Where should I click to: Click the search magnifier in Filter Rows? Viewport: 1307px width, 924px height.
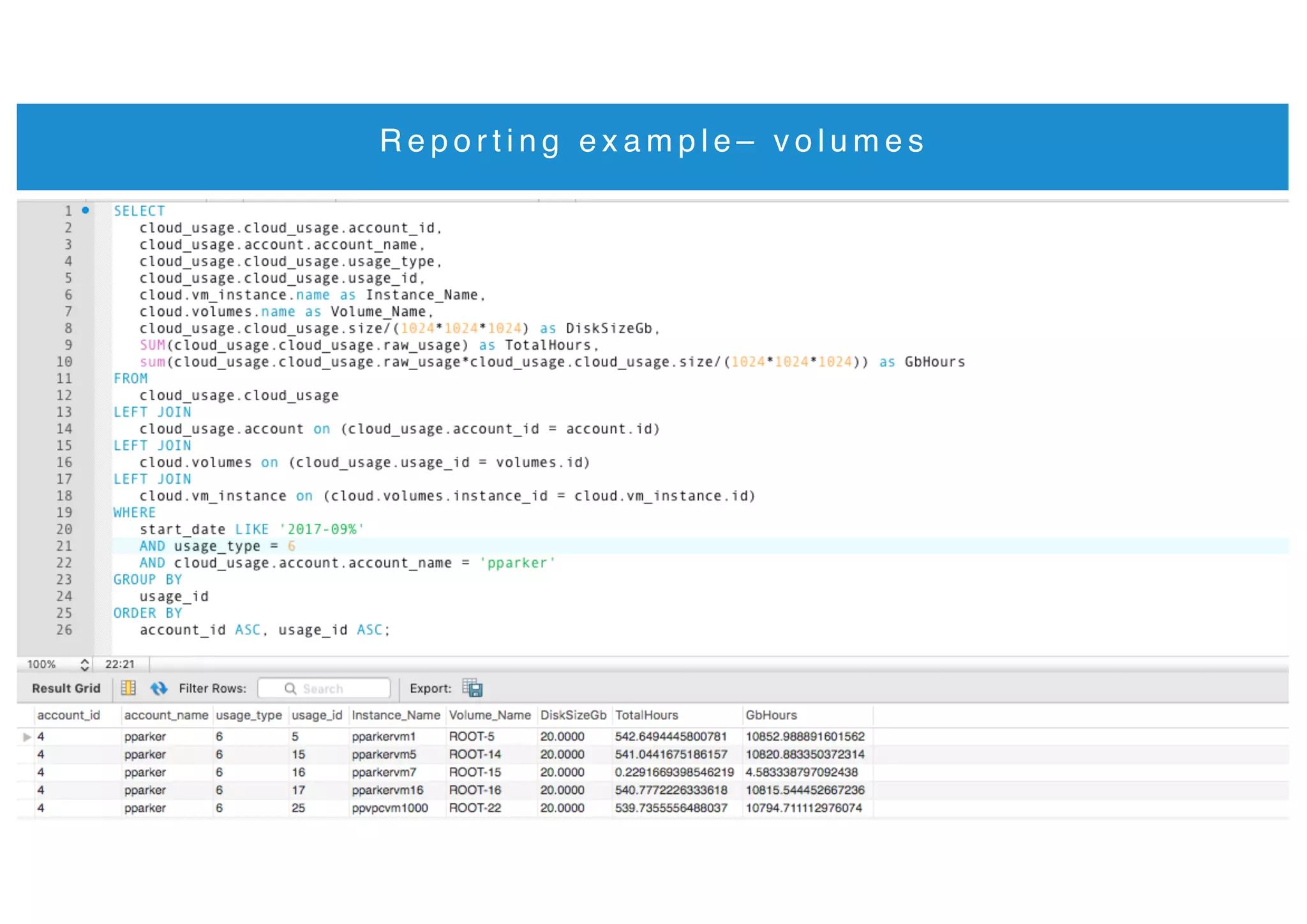[290, 689]
